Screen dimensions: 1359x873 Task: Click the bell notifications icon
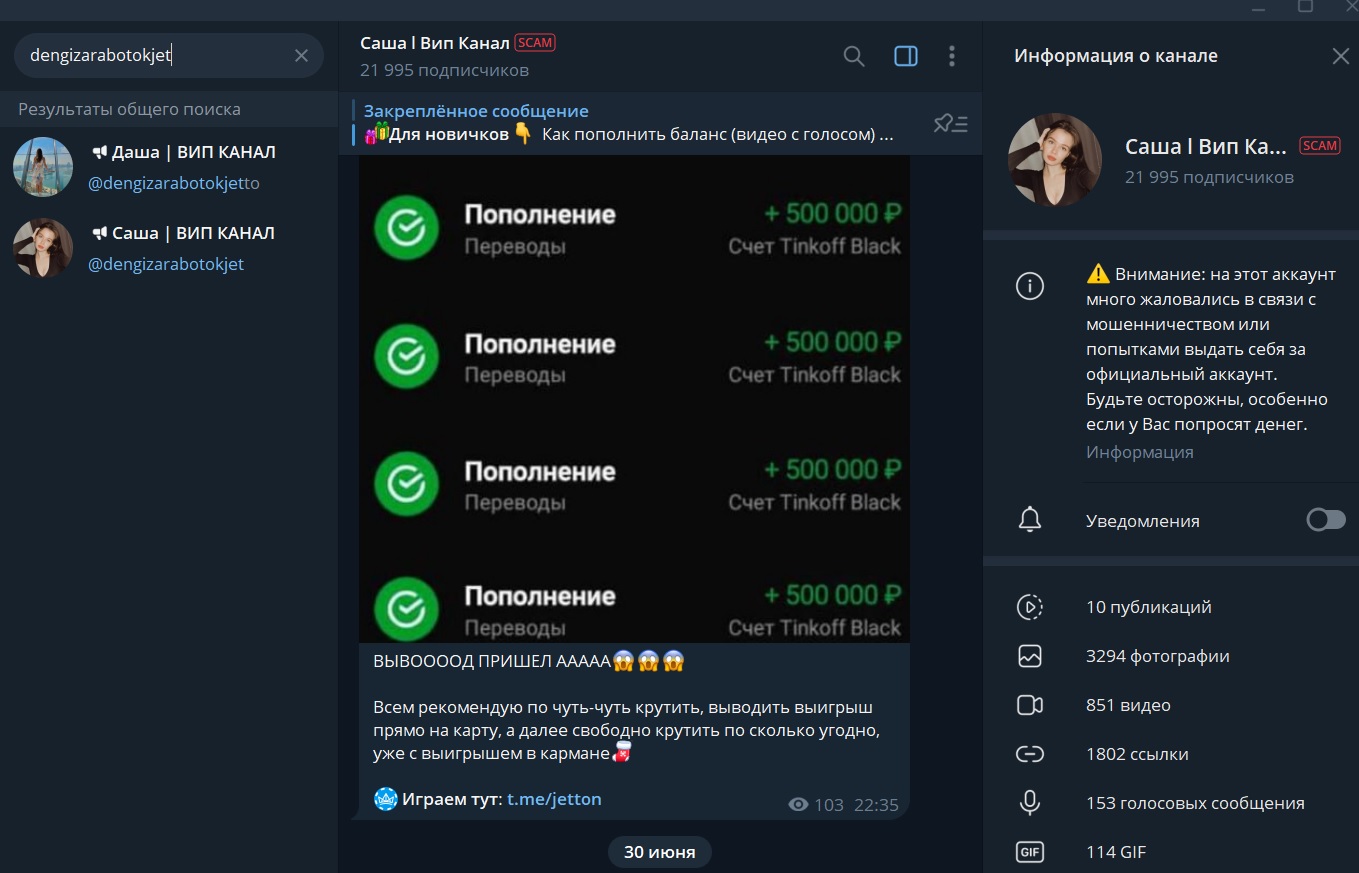[1029, 520]
